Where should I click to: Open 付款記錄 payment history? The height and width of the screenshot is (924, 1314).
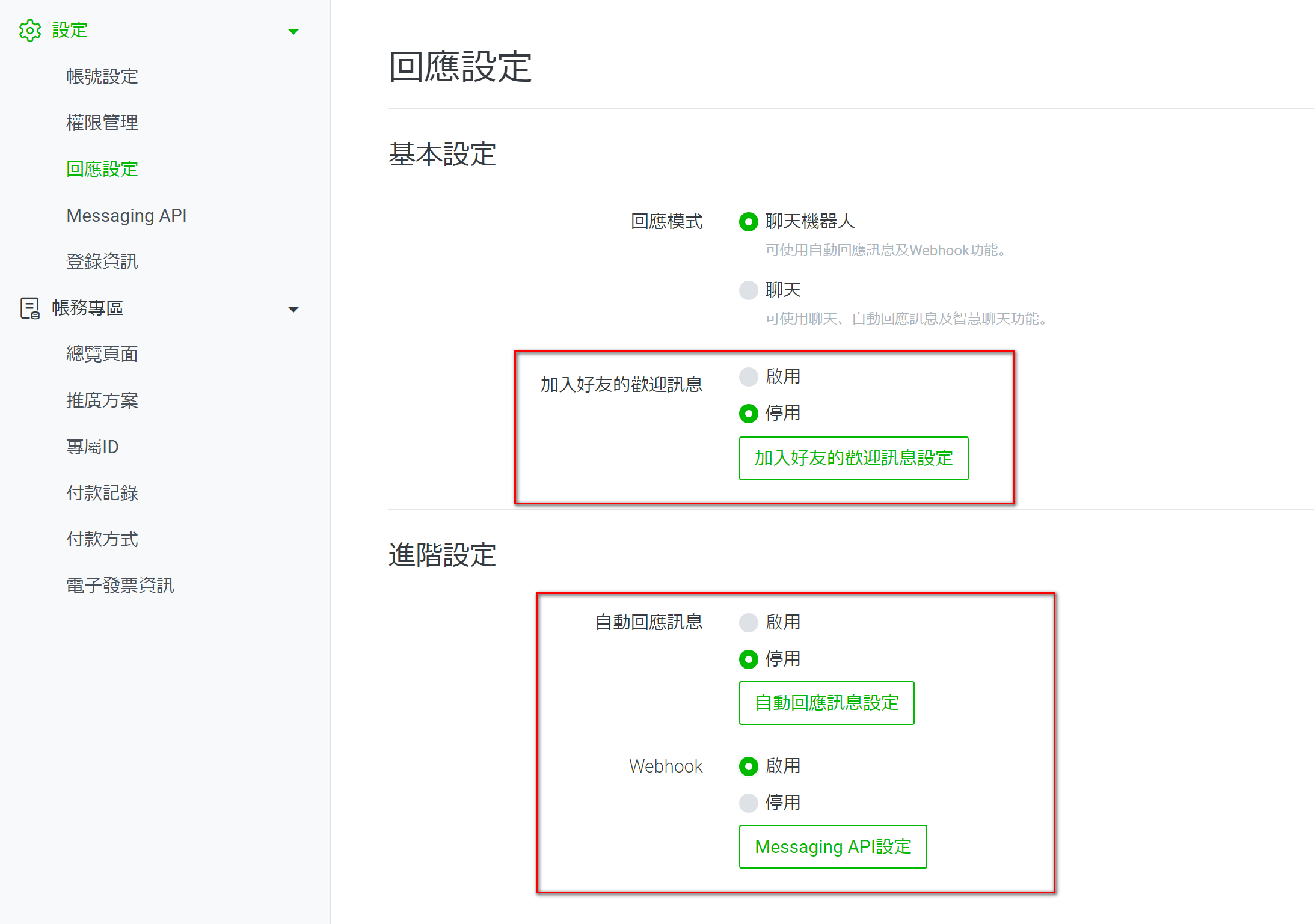click(102, 493)
